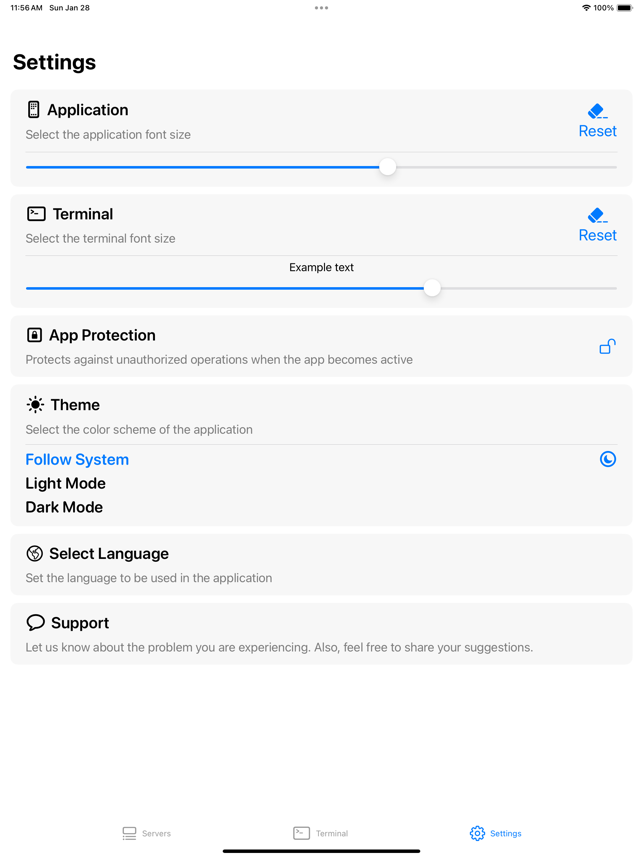Open the Settings tab in bottom bar
The height and width of the screenshot is (858, 643).
pyautogui.click(x=495, y=833)
